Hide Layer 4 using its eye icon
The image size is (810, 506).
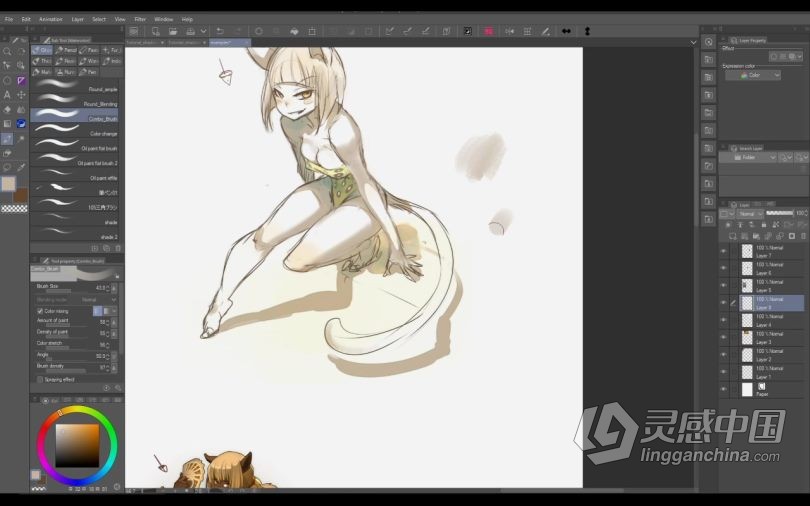pos(723,320)
